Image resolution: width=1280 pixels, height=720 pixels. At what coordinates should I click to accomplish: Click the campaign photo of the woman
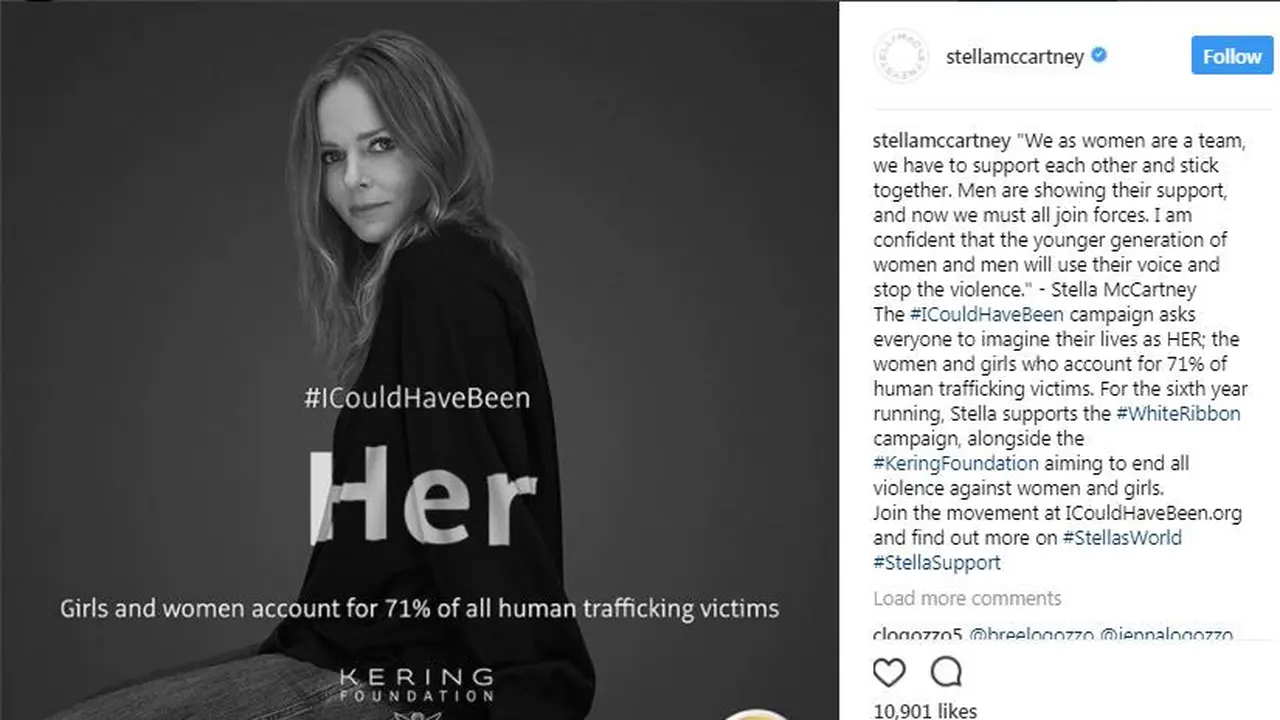point(419,360)
